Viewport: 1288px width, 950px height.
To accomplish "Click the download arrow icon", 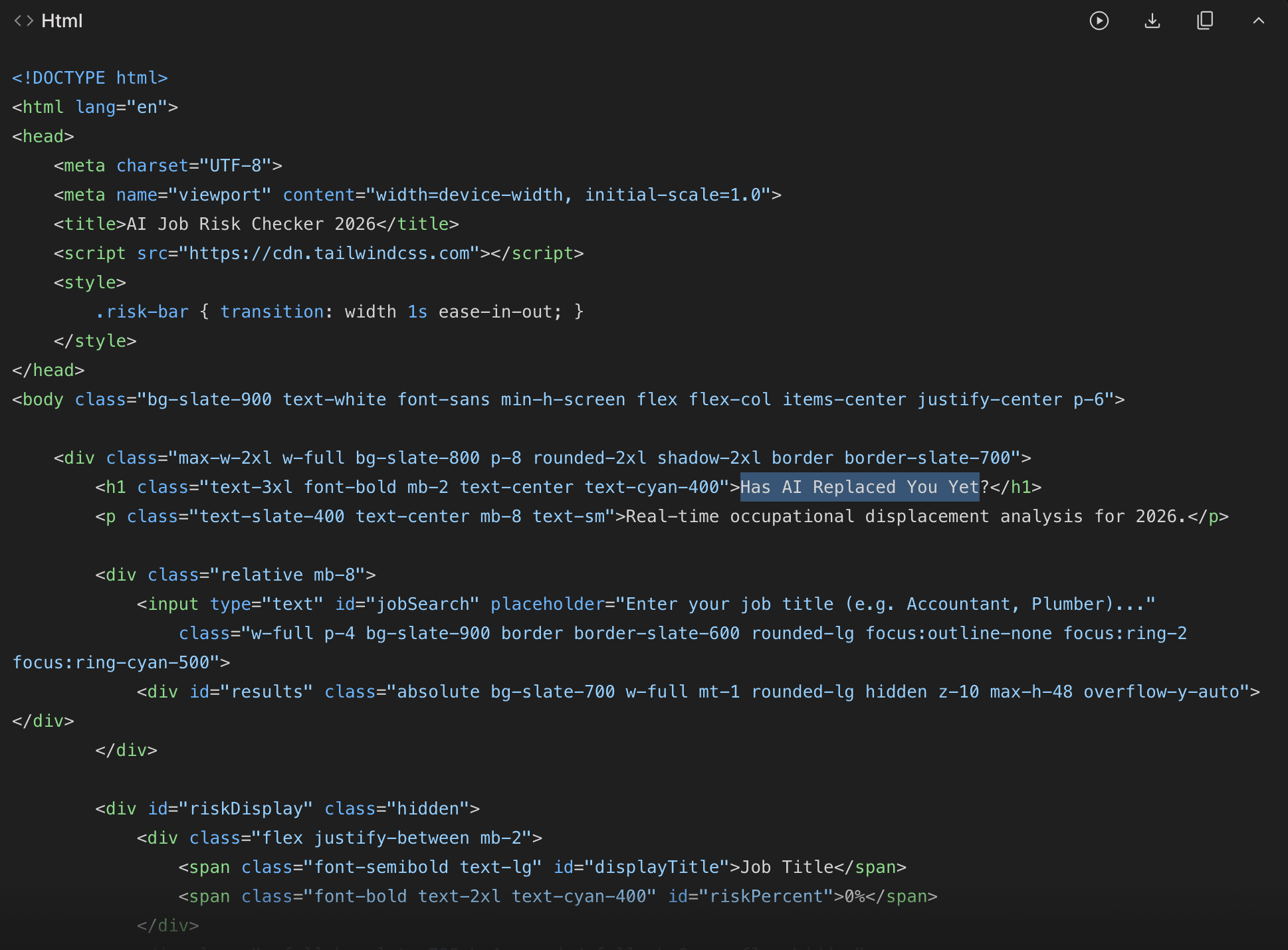I will point(1152,21).
